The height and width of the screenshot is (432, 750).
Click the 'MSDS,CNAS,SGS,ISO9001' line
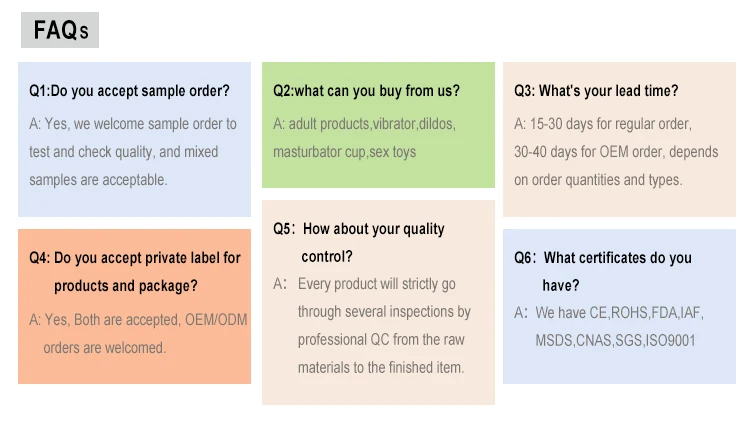(x=615, y=341)
